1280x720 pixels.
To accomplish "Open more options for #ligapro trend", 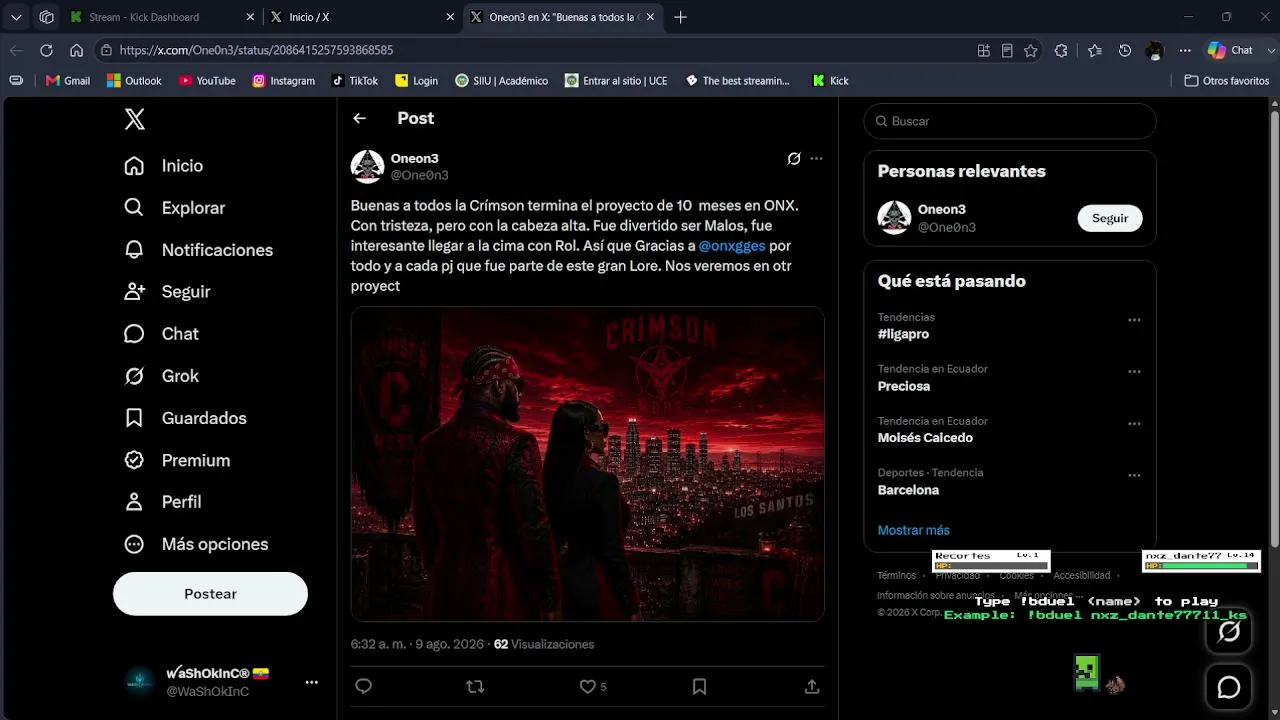I will [1134, 320].
